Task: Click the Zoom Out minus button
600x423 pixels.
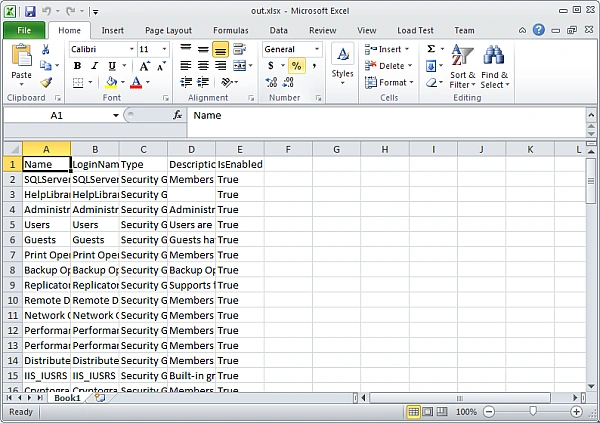Action: (x=489, y=412)
